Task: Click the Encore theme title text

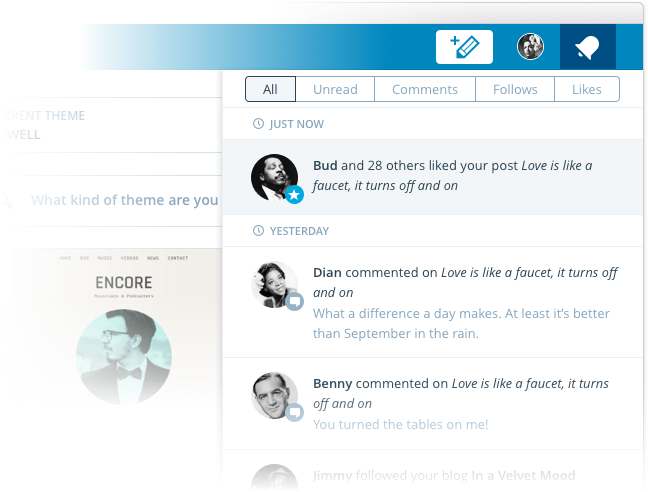Action: (x=124, y=284)
